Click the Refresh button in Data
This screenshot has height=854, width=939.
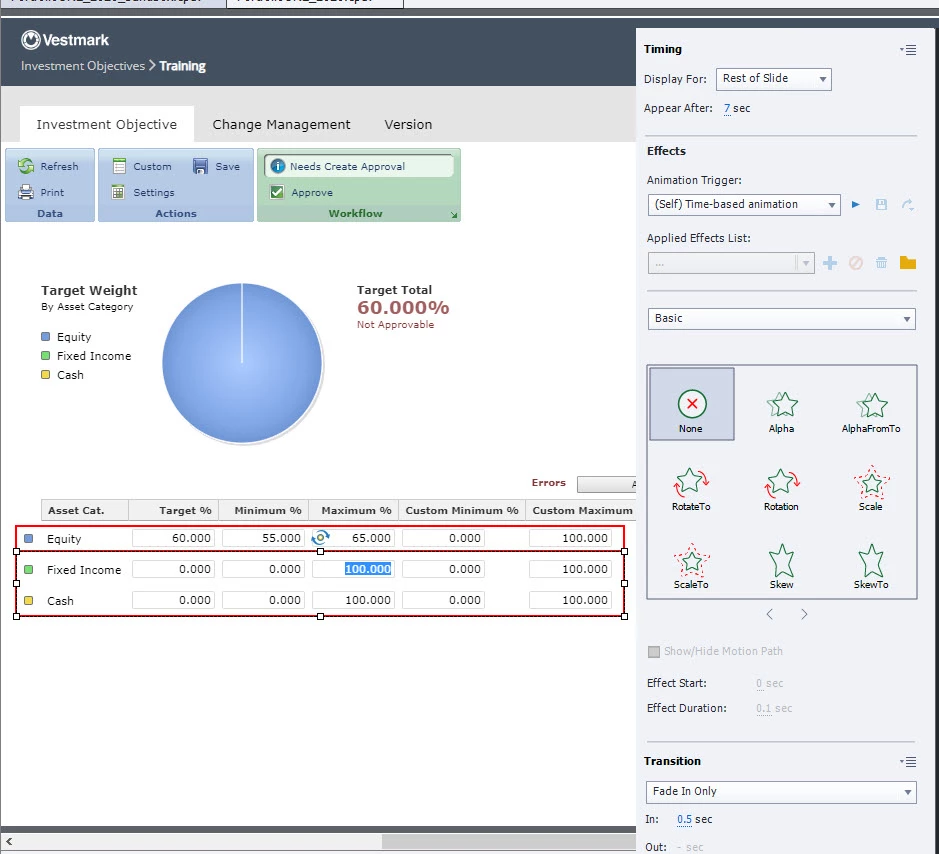(49, 166)
